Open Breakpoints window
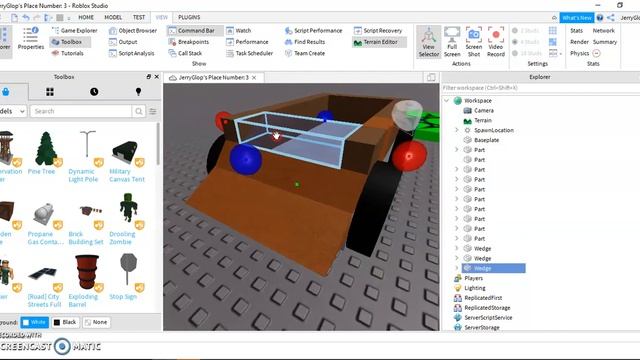This screenshot has height=360, width=640. (x=189, y=42)
